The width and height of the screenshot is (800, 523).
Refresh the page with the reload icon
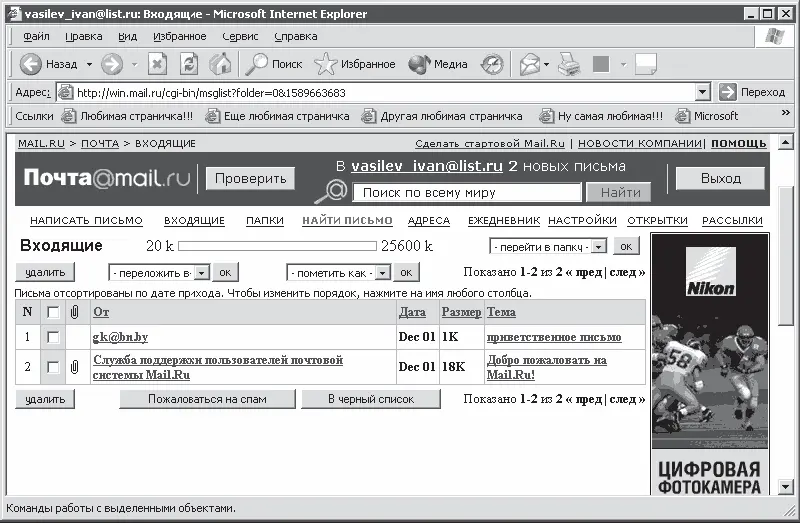click(x=189, y=64)
